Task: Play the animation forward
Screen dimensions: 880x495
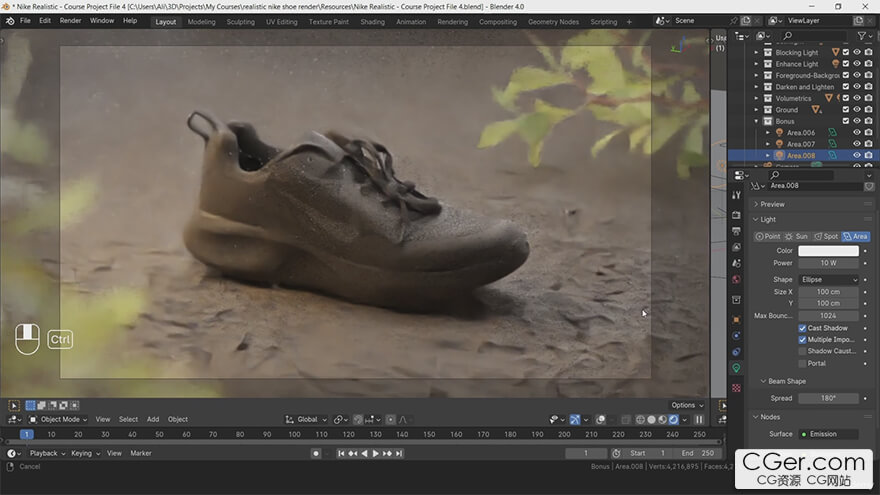Action: point(375,453)
